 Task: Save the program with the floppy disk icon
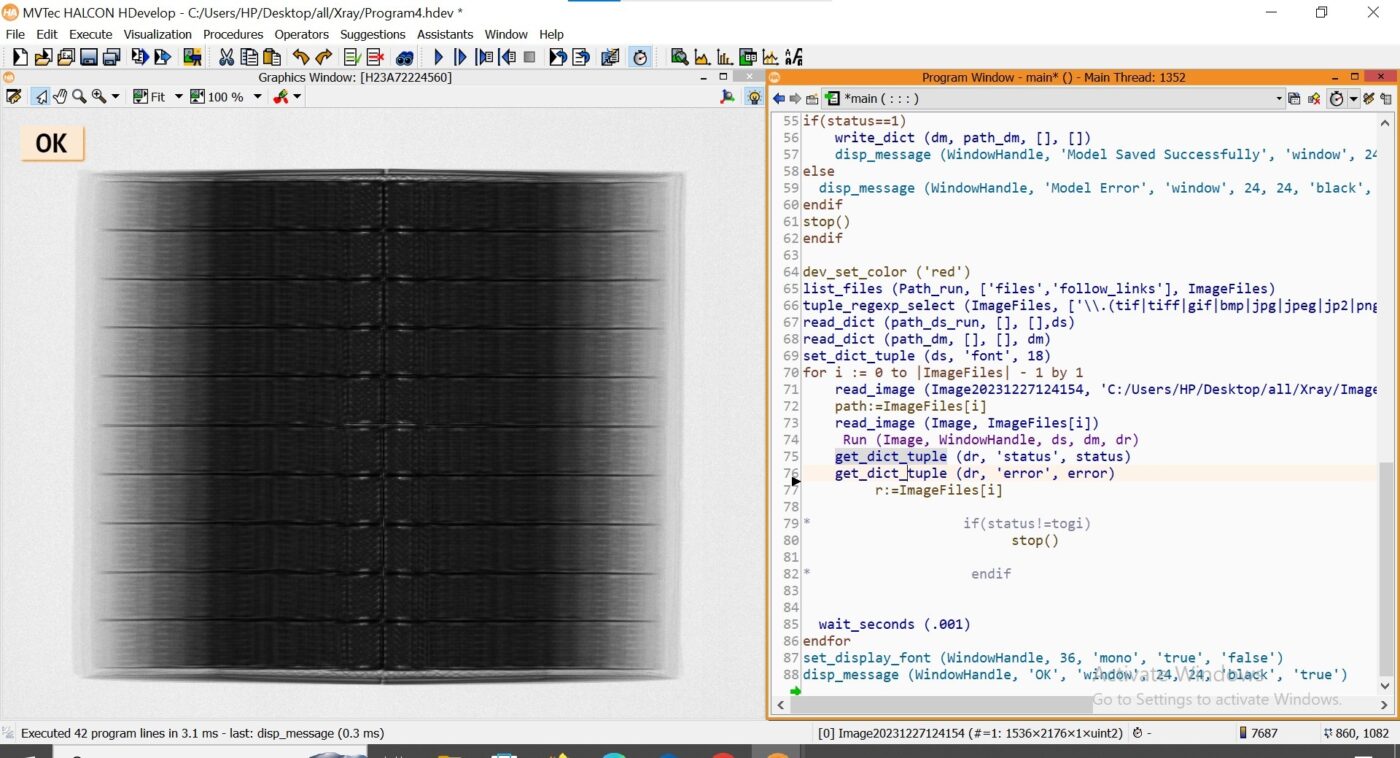pyautogui.click(x=88, y=57)
